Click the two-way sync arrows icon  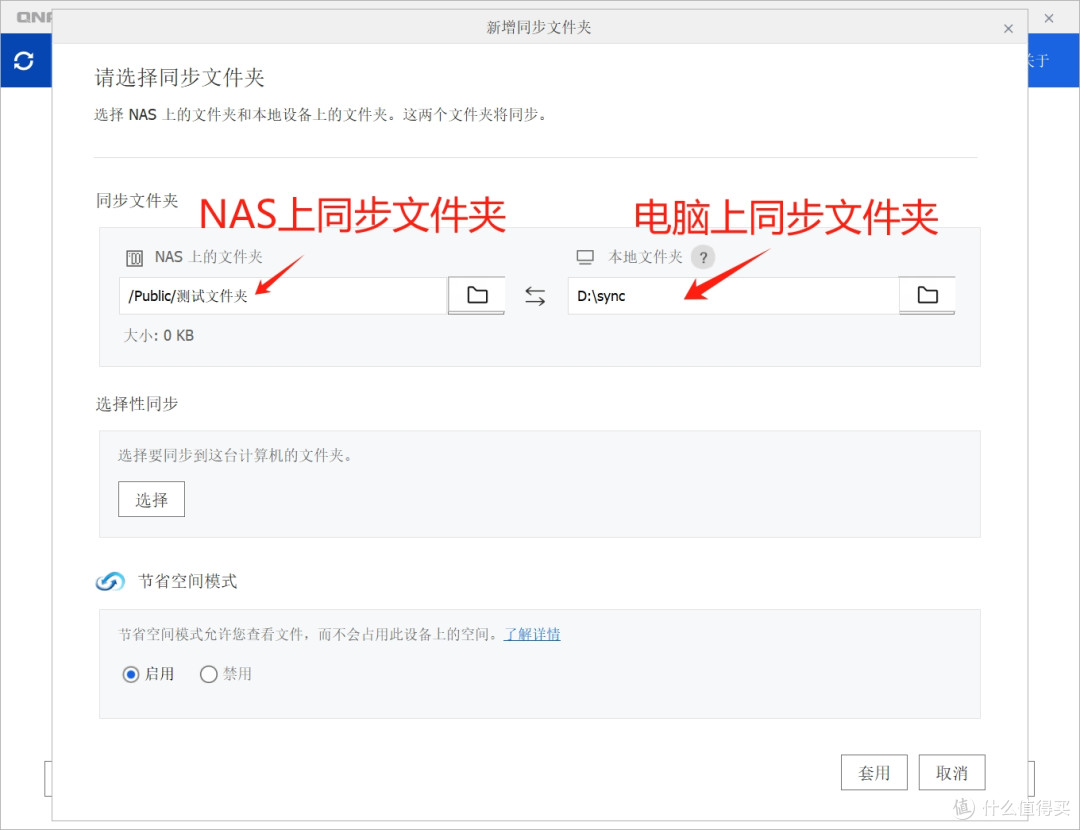click(535, 296)
